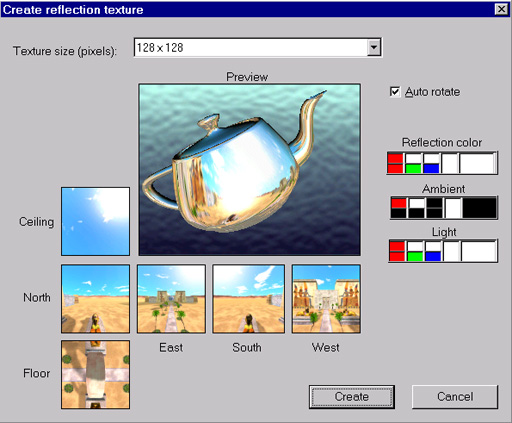Viewport: 512px width, 423px height.
Task: Click the South face texture thumbnail
Action: (248, 299)
